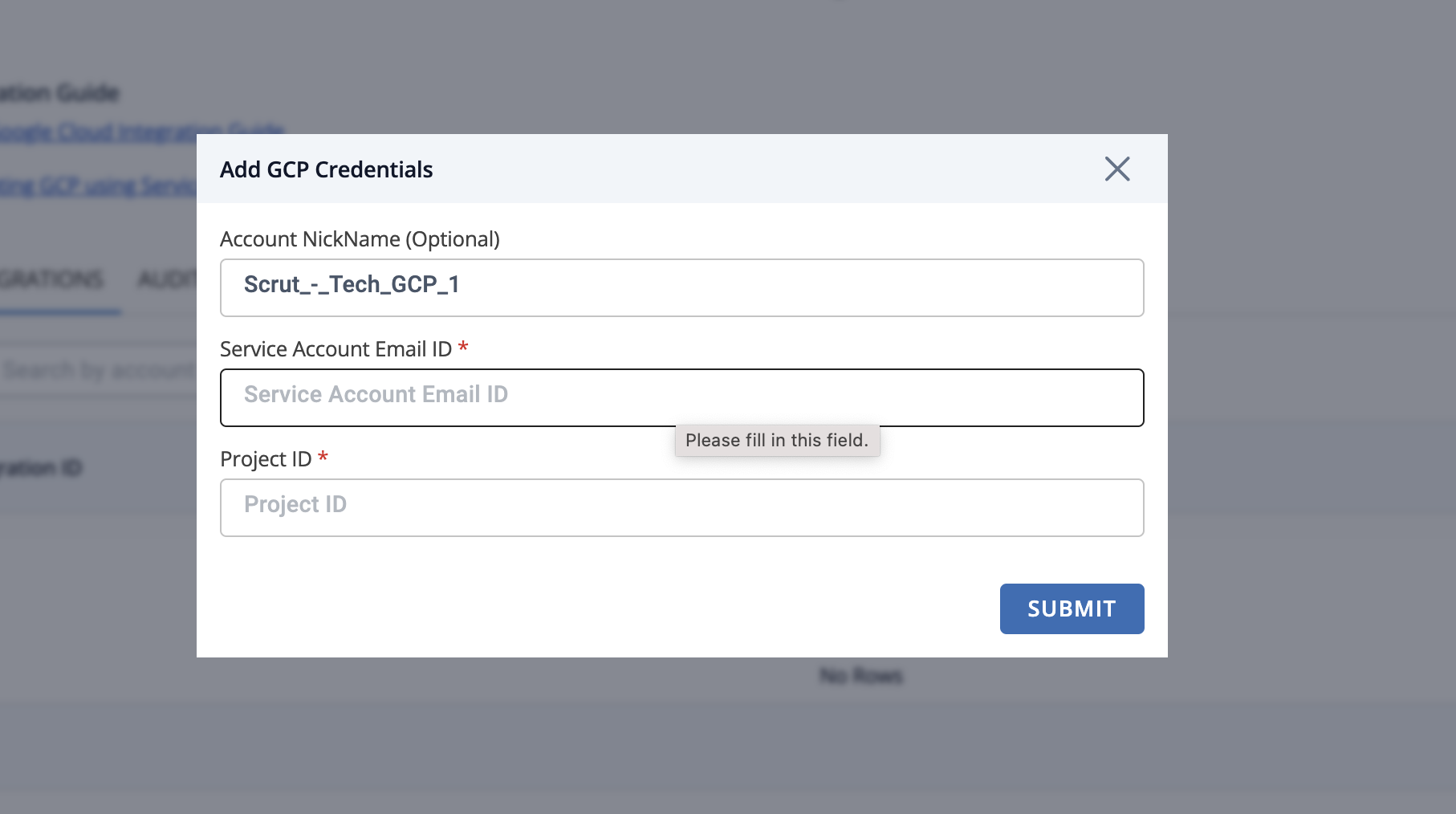1456x814 pixels.
Task: Focus the Service Account Email ID field
Action: 681,397
